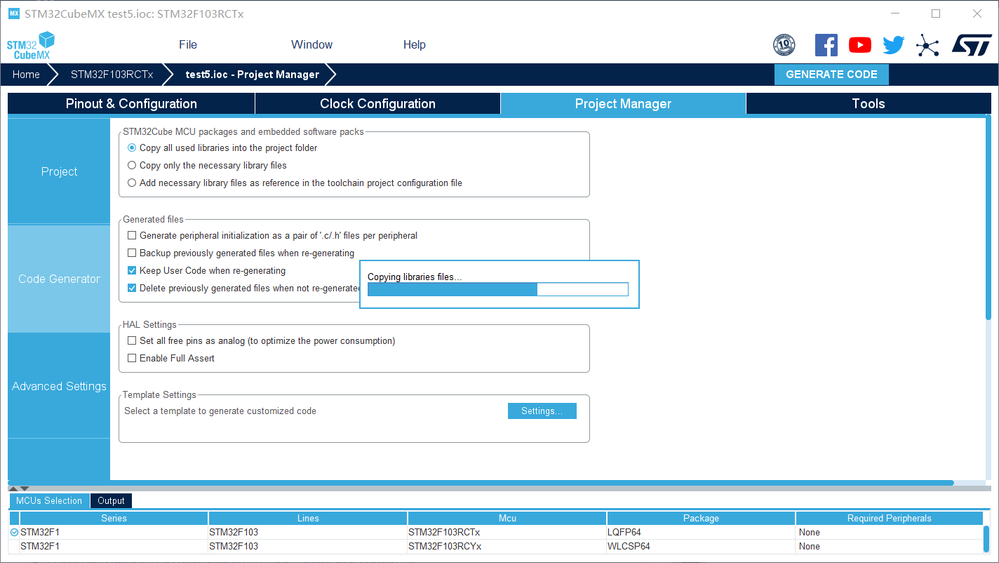Viewport: 999px width, 563px height.
Task: Sort by the Package column header
Action: pos(701,518)
